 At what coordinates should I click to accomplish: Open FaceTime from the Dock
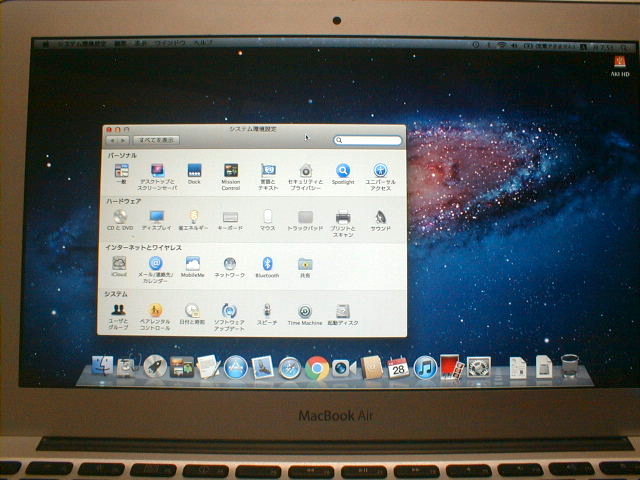[344, 368]
